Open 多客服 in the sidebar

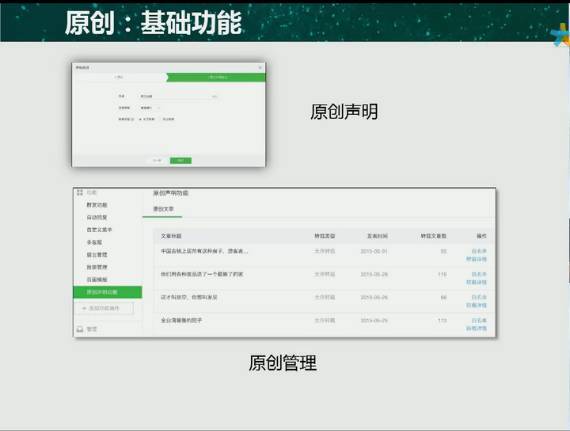[x=94, y=242]
